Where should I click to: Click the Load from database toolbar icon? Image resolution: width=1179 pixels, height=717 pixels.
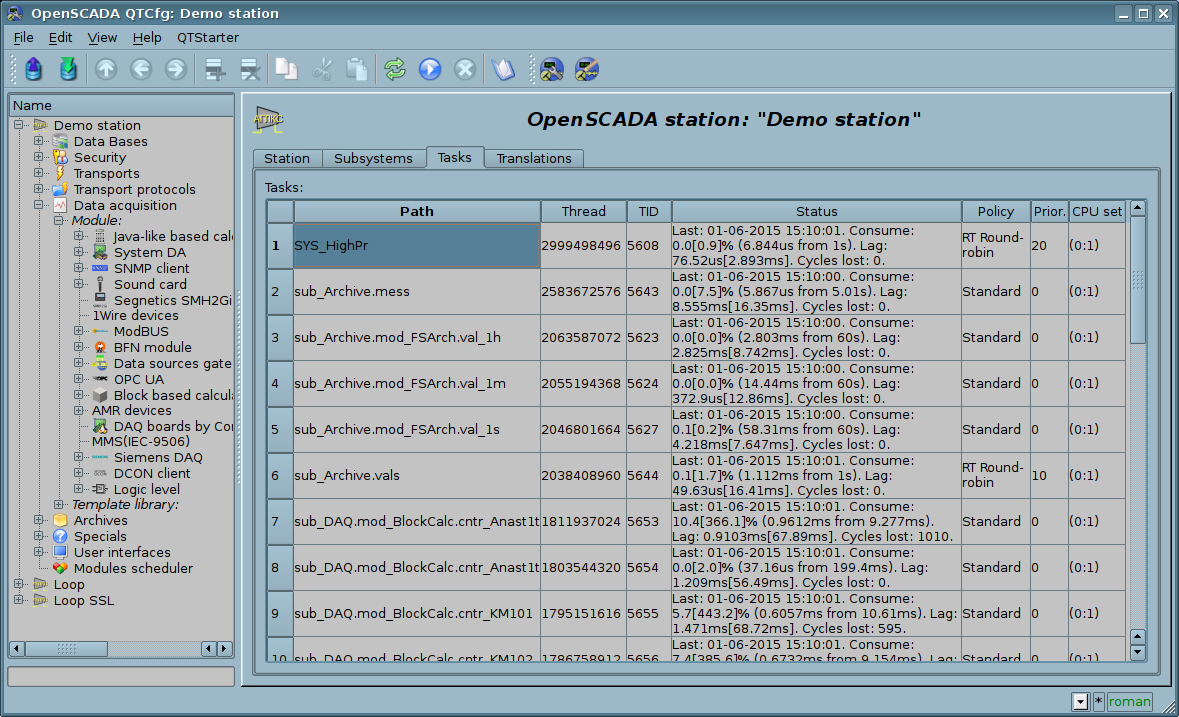click(34, 69)
